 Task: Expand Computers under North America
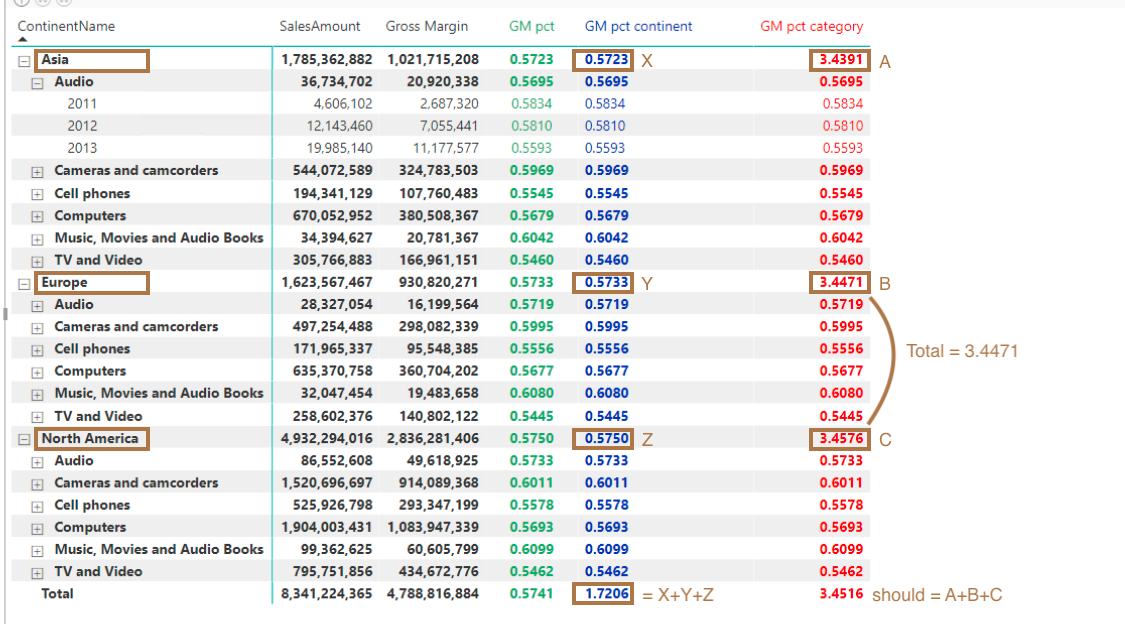pyautogui.click(x=37, y=529)
